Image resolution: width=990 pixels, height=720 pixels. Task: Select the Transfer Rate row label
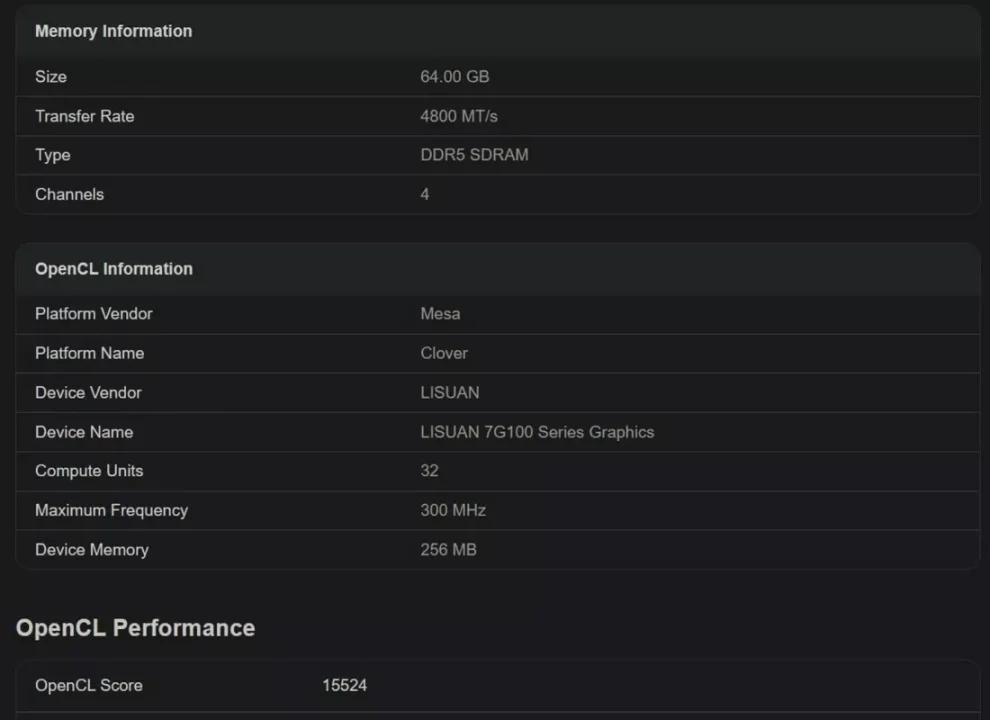click(x=84, y=116)
